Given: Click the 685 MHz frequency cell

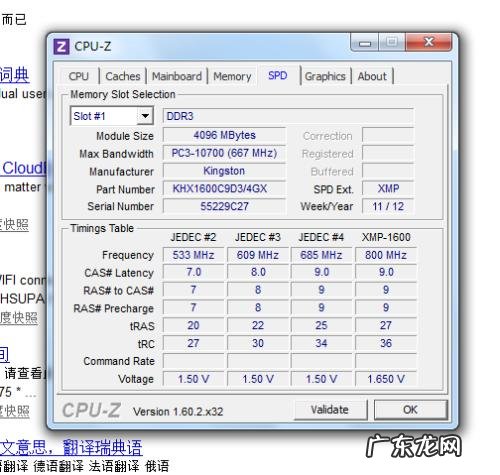Looking at the screenshot, I should (x=321, y=255).
